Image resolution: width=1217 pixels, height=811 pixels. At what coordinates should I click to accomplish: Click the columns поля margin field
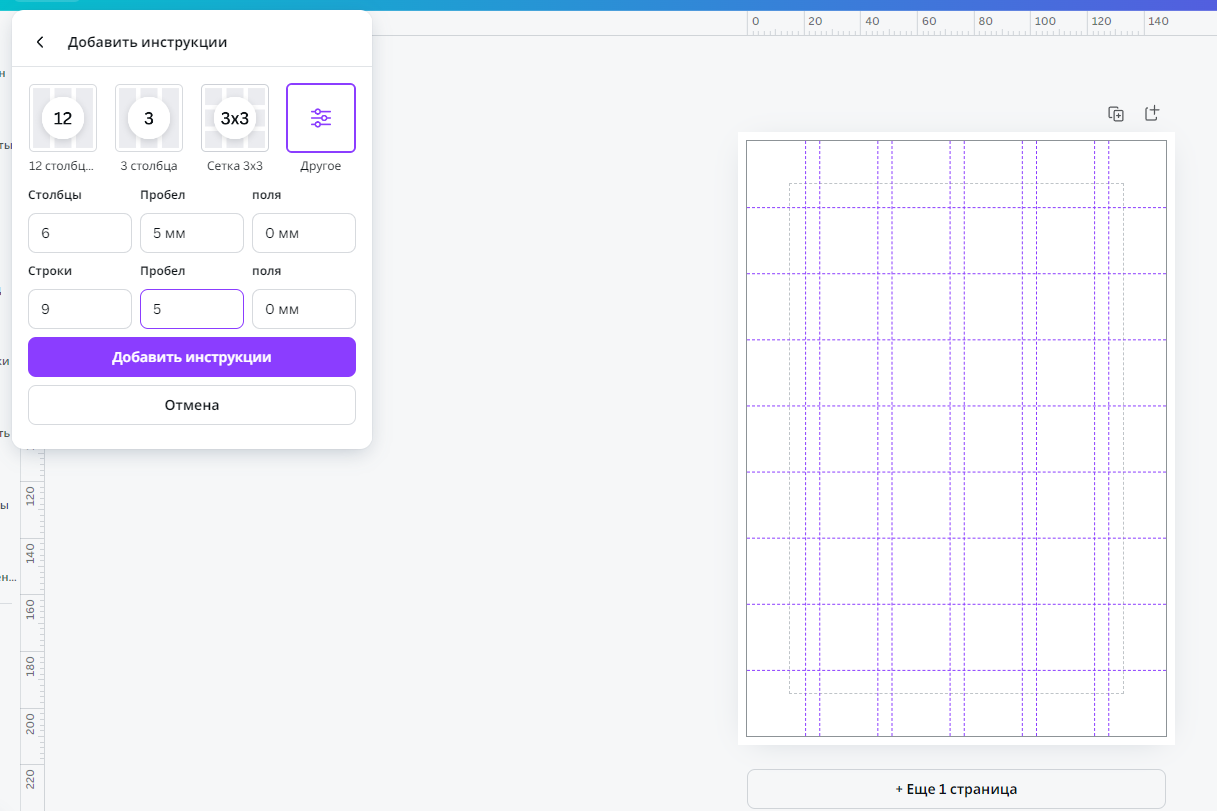tap(304, 233)
